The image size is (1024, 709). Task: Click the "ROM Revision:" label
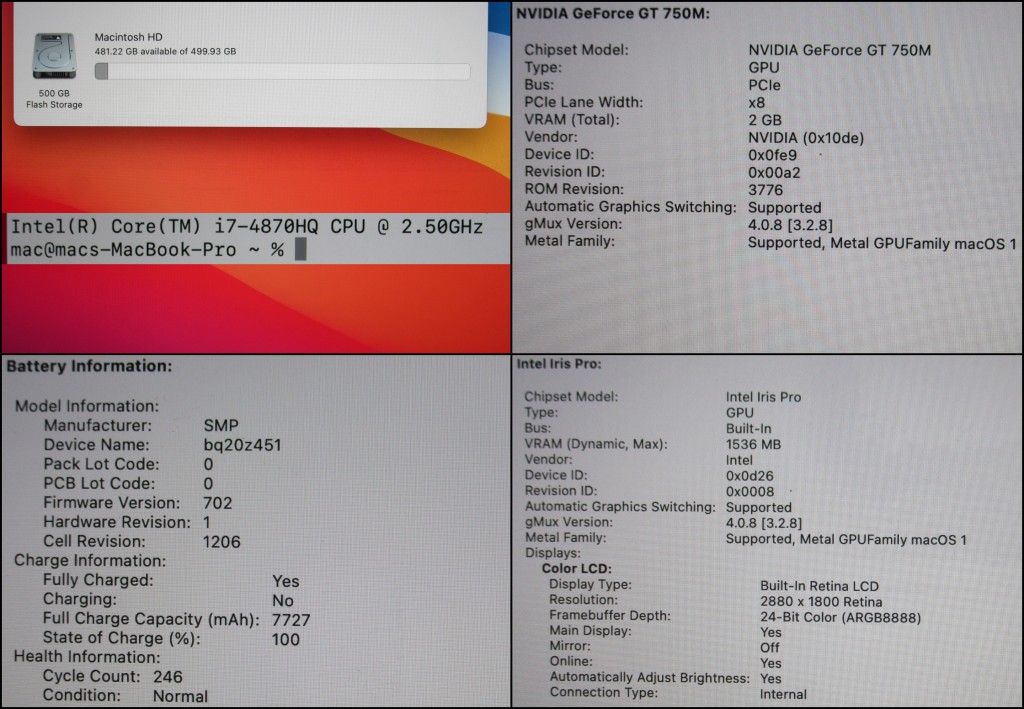574,189
